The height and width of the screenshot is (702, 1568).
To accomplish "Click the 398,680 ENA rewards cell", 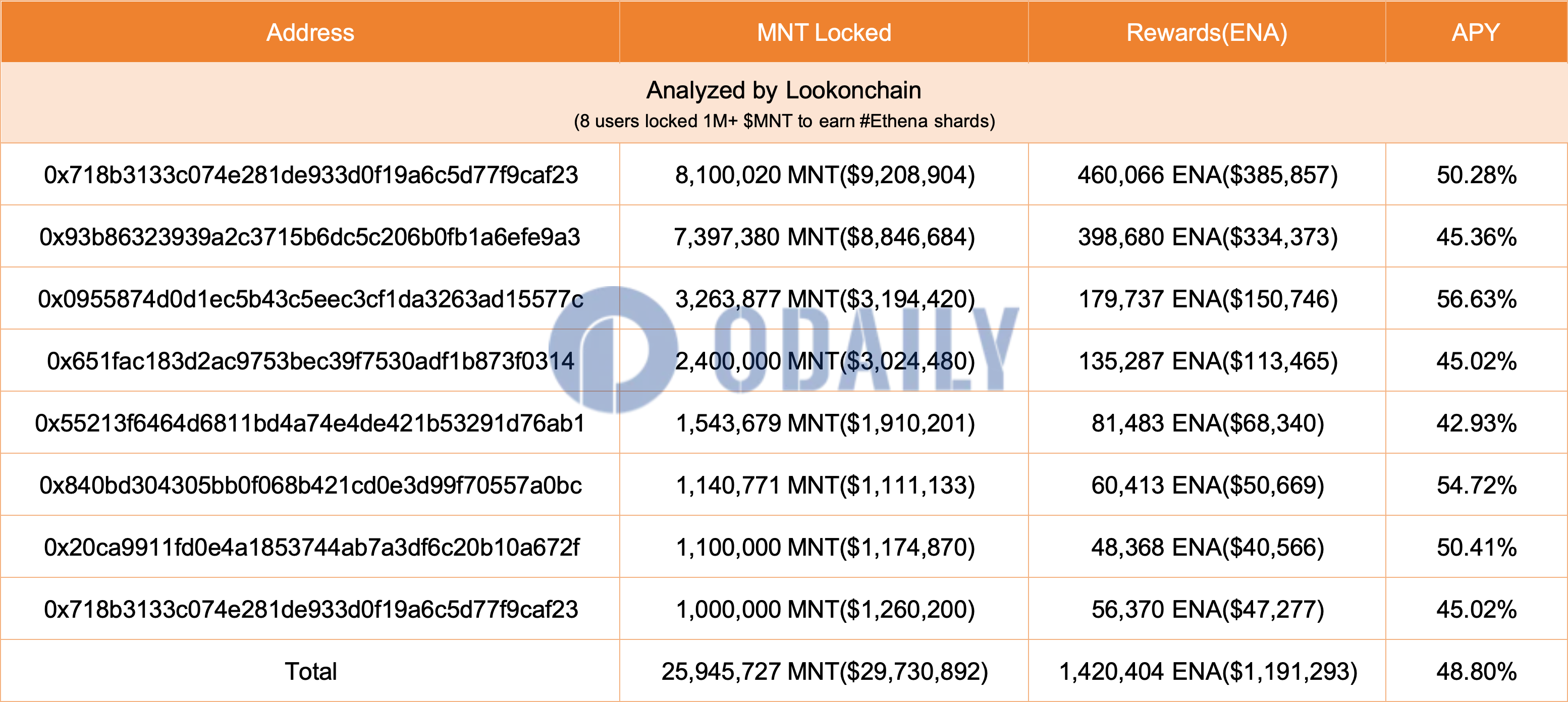I will [1208, 237].
